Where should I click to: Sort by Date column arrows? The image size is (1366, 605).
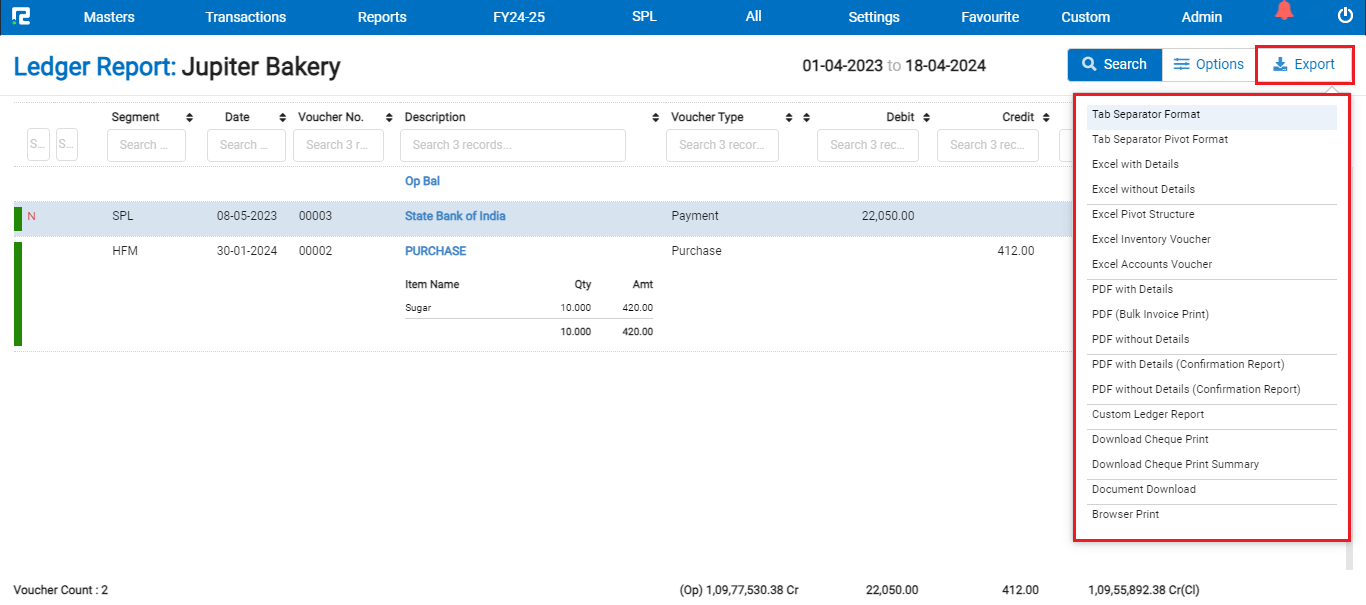[282, 118]
